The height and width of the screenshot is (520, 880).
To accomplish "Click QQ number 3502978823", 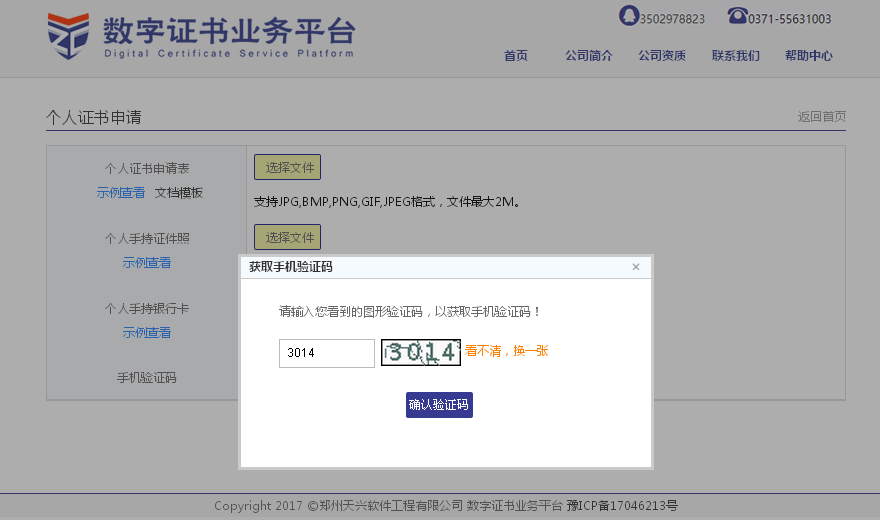I will click(x=672, y=19).
